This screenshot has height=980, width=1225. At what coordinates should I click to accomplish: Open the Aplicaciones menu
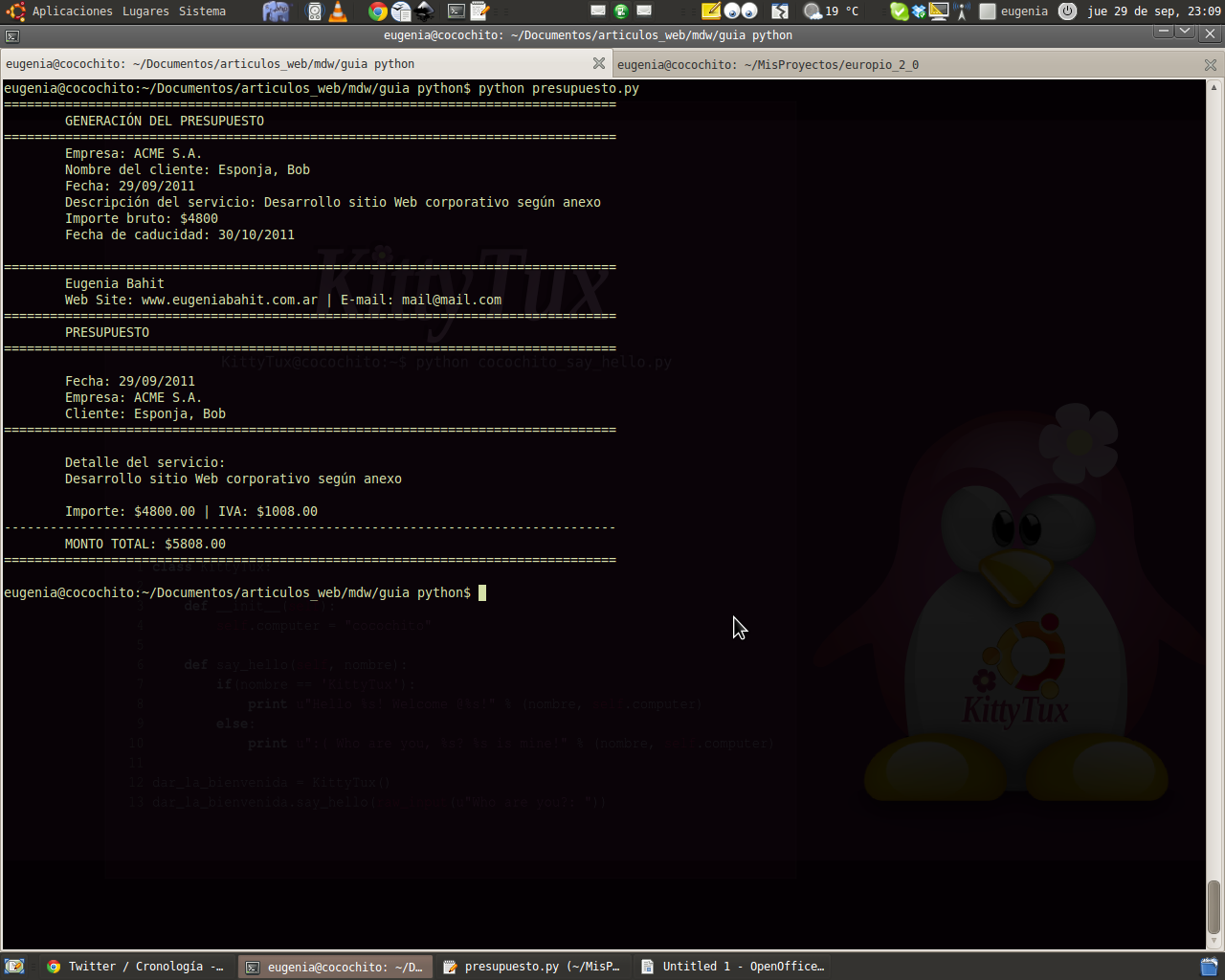coord(72,11)
